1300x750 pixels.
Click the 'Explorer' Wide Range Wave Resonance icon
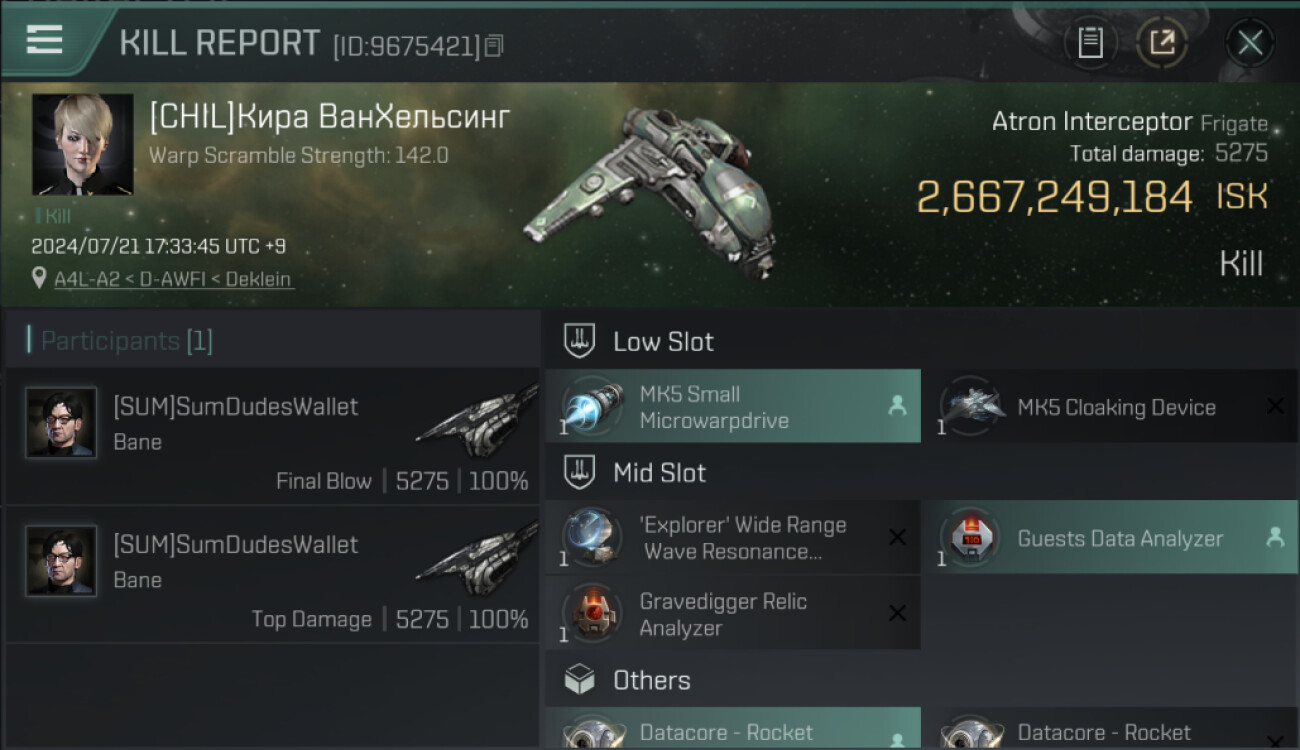click(x=592, y=538)
